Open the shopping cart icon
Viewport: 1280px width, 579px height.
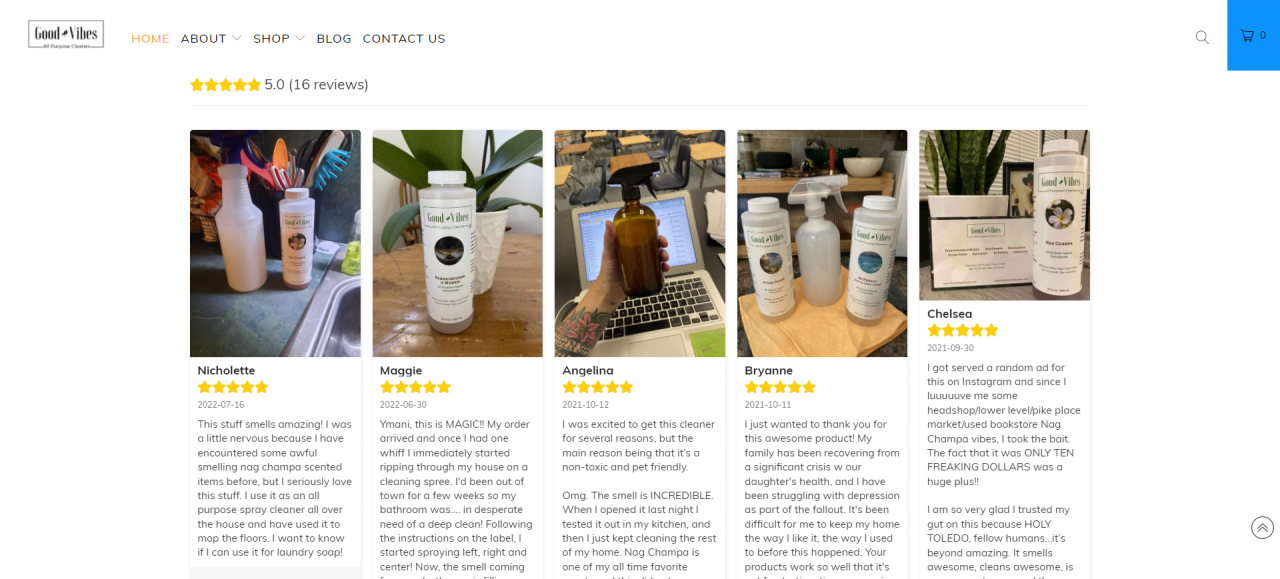click(x=1253, y=35)
